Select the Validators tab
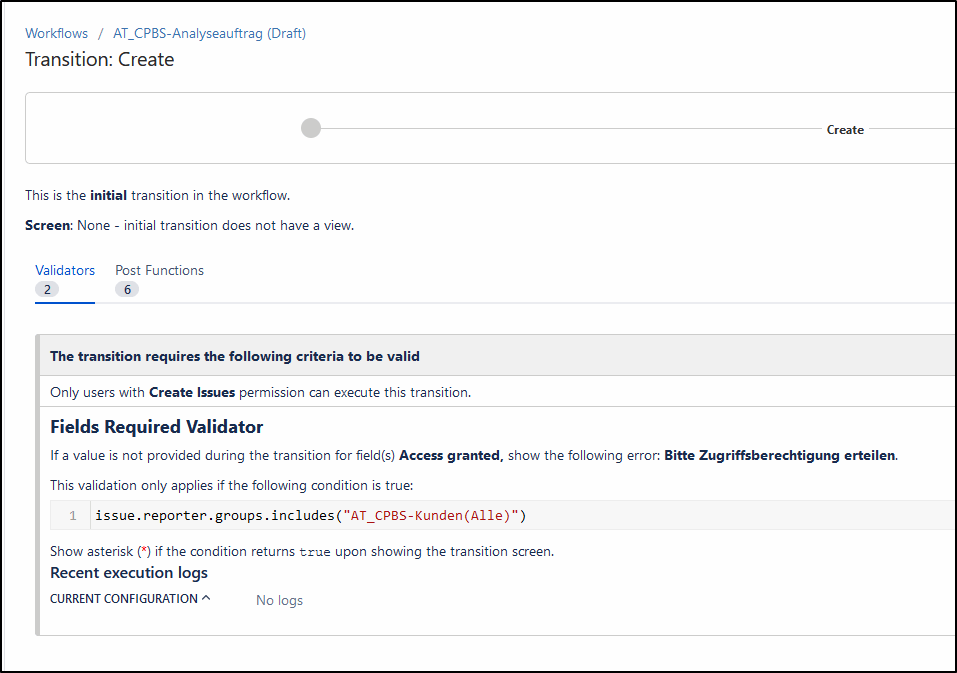Viewport: 957px width, 673px height. tap(65, 270)
